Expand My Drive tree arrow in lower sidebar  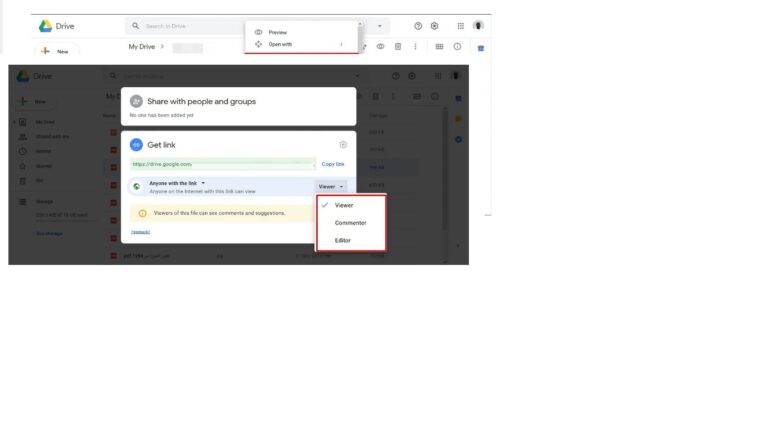point(14,122)
